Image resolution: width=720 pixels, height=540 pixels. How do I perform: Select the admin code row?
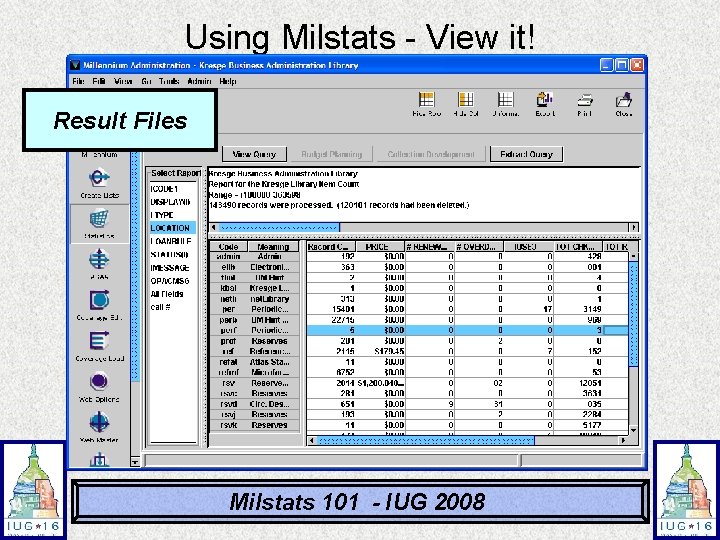254,257
